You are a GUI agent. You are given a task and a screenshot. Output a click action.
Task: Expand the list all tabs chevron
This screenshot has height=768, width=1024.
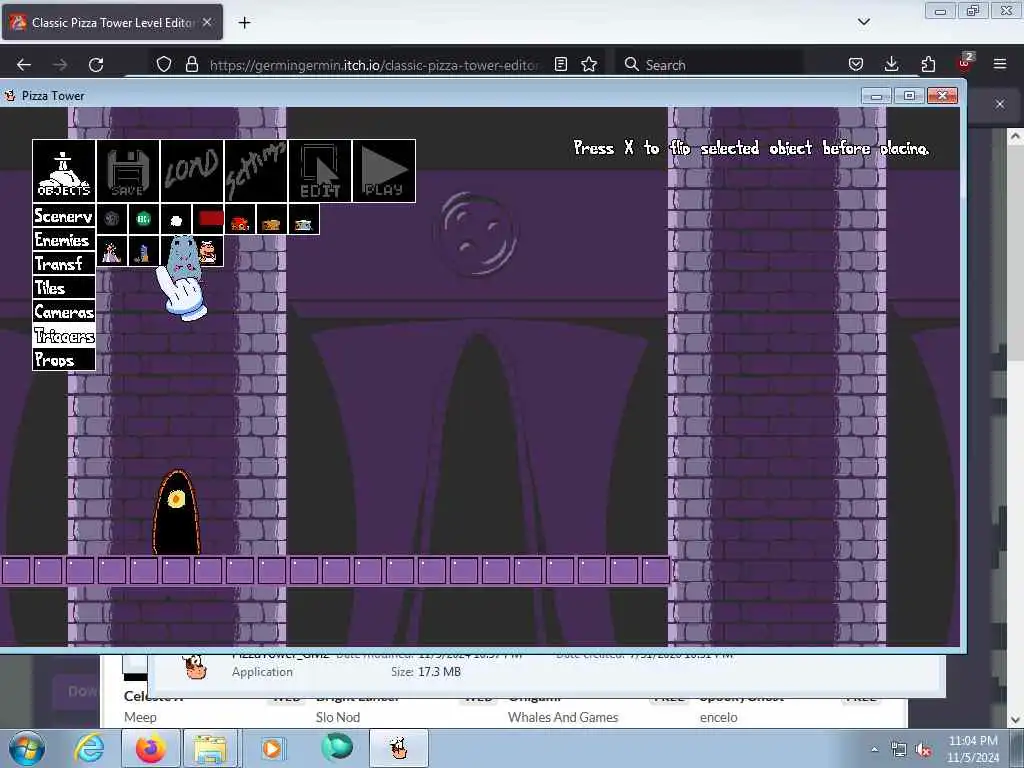[x=864, y=22]
